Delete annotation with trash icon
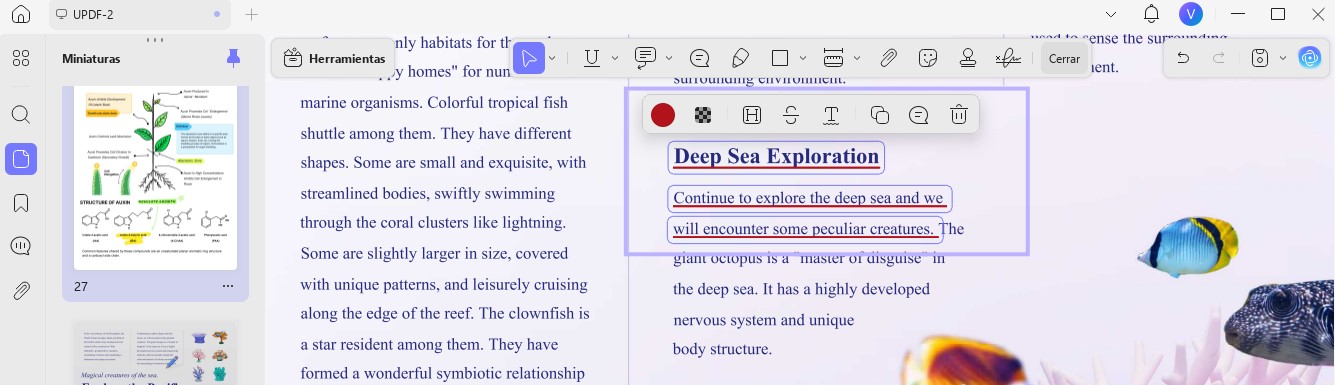The image size is (1335, 385). click(x=958, y=115)
